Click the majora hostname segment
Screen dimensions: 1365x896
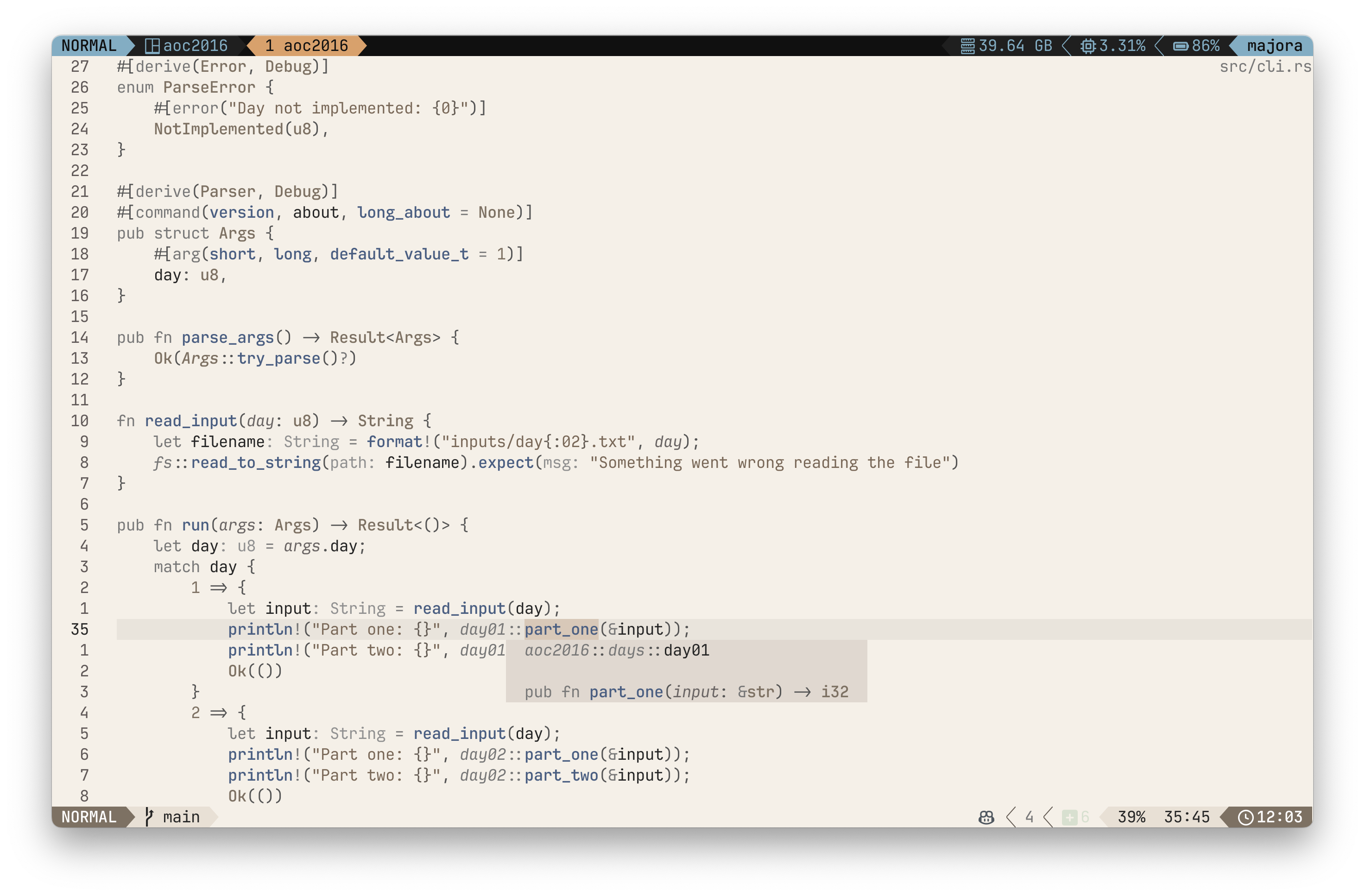pos(1274,46)
